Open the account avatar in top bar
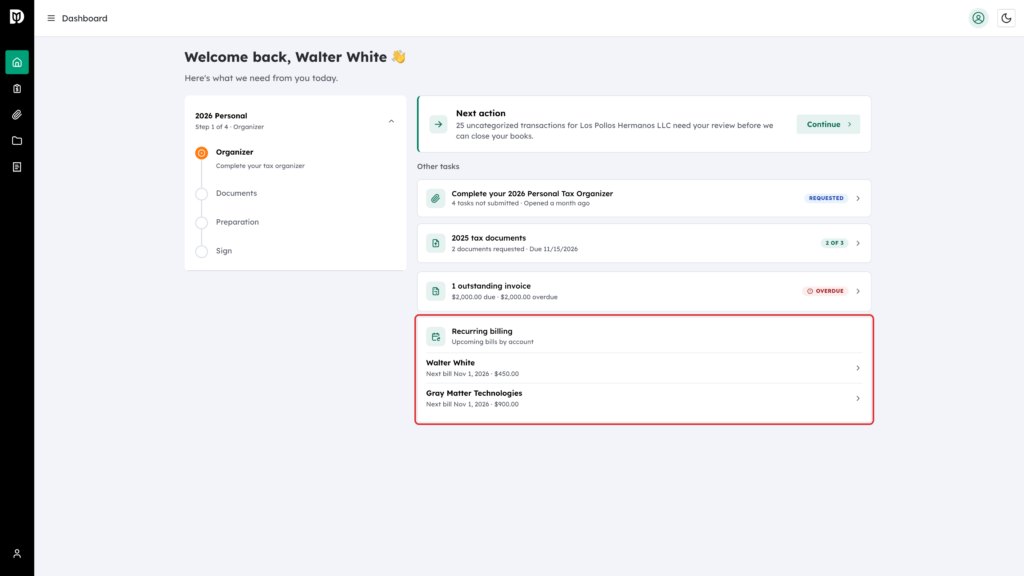1024x576 pixels. [978, 18]
